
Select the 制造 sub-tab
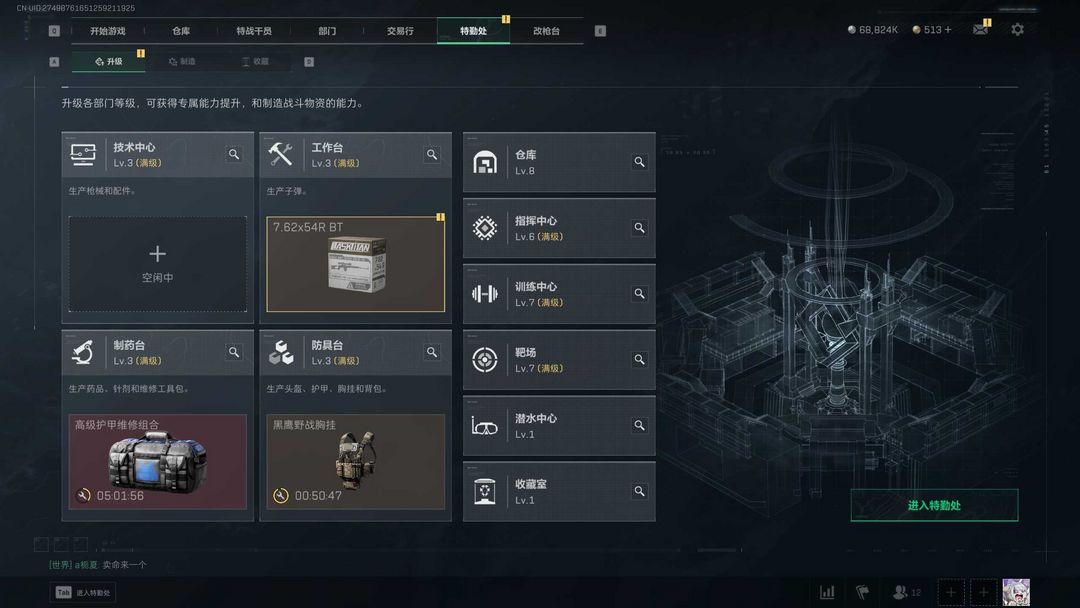183,61
